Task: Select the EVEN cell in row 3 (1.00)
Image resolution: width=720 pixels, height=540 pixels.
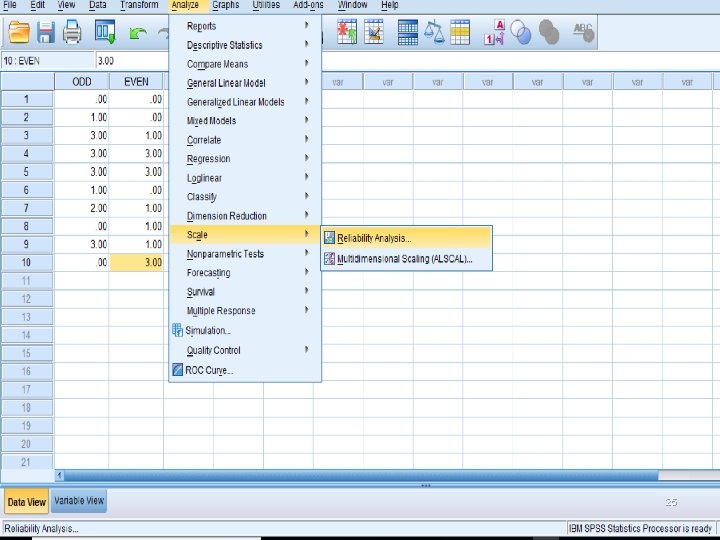Action: (136, 135)
